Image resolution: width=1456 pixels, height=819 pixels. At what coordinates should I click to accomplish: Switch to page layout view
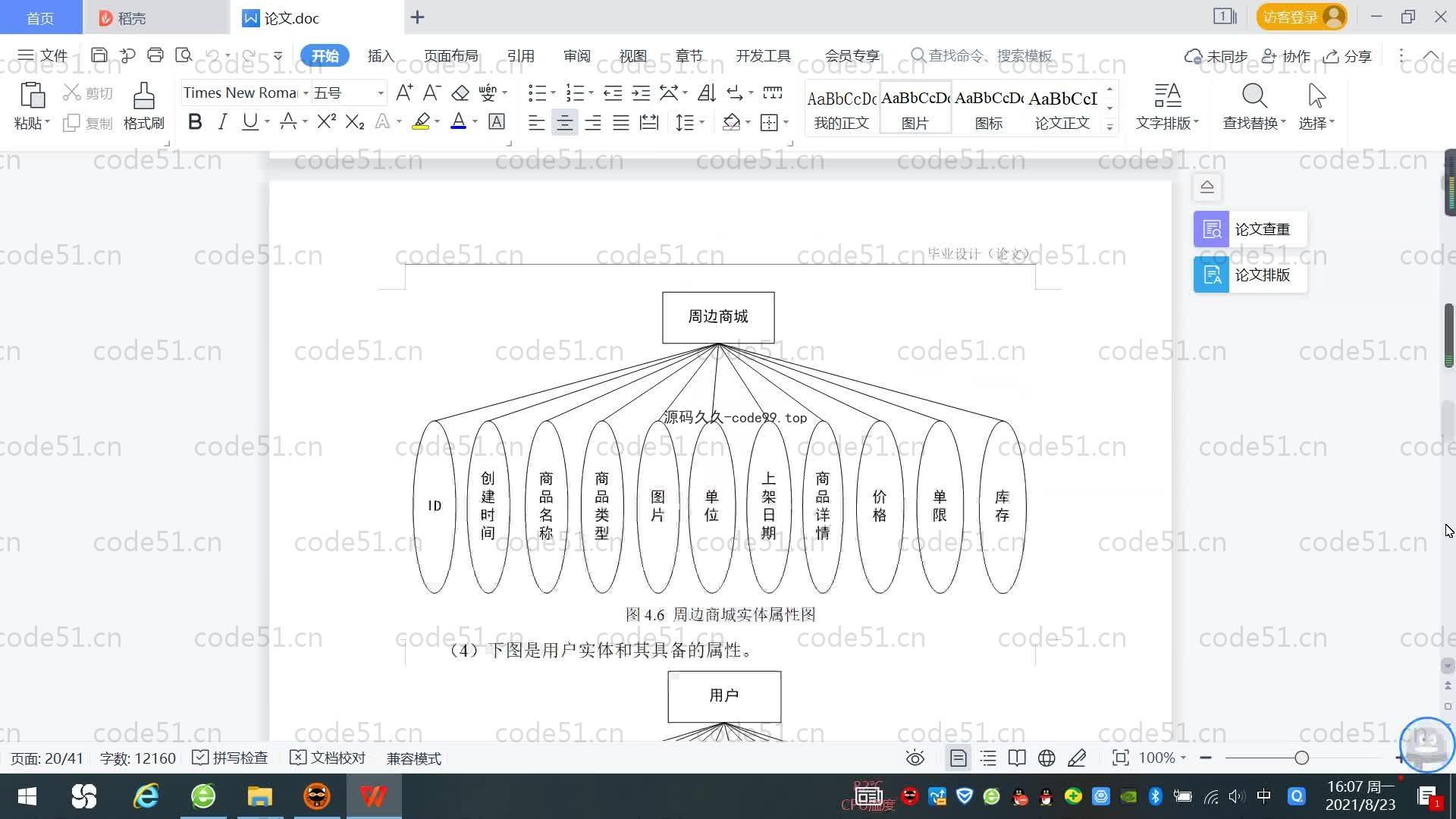tap(959, 758)
